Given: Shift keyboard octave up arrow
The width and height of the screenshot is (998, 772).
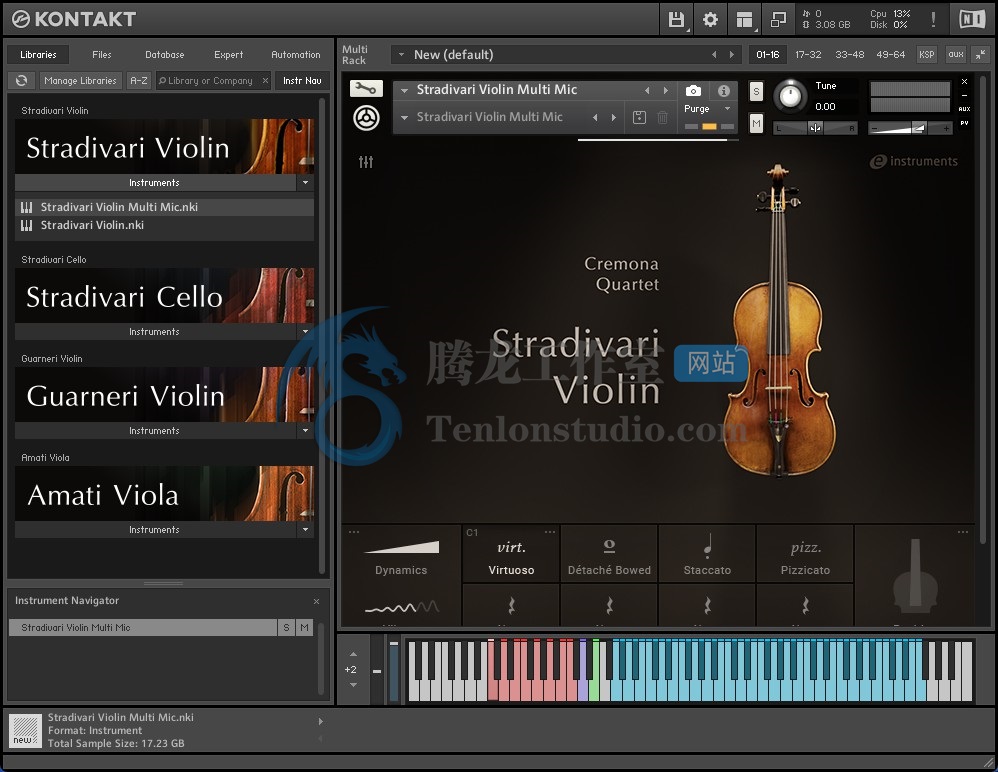Looking at the screenshot, I should (x=353, y=654).
